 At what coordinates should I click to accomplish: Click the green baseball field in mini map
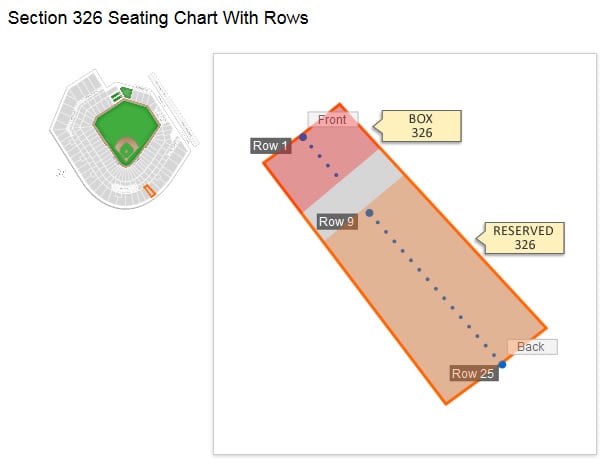click(127, 133)
